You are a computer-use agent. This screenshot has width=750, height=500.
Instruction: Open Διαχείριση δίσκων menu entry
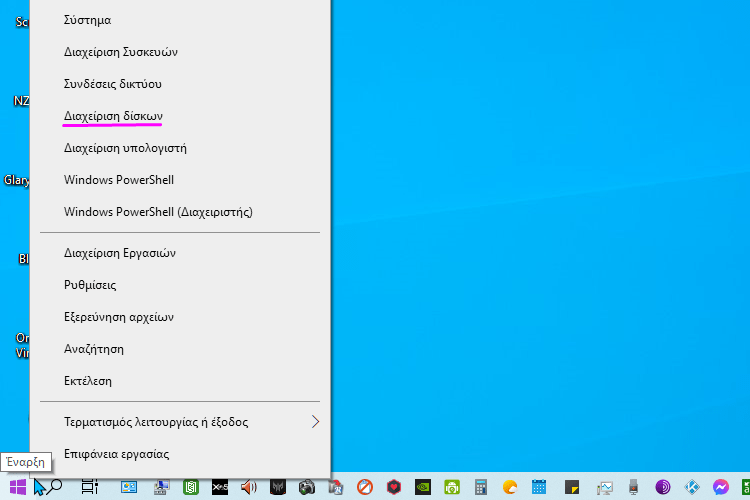coord(180,116)
